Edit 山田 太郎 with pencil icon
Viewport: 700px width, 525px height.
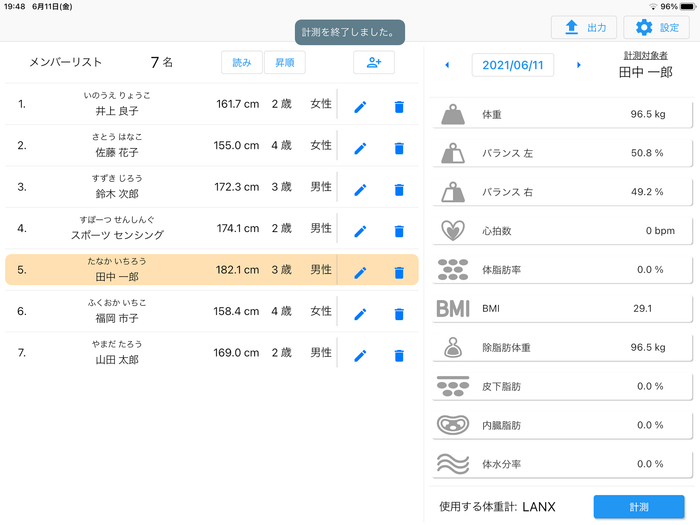pyautogui.click(x=360, y=355)
